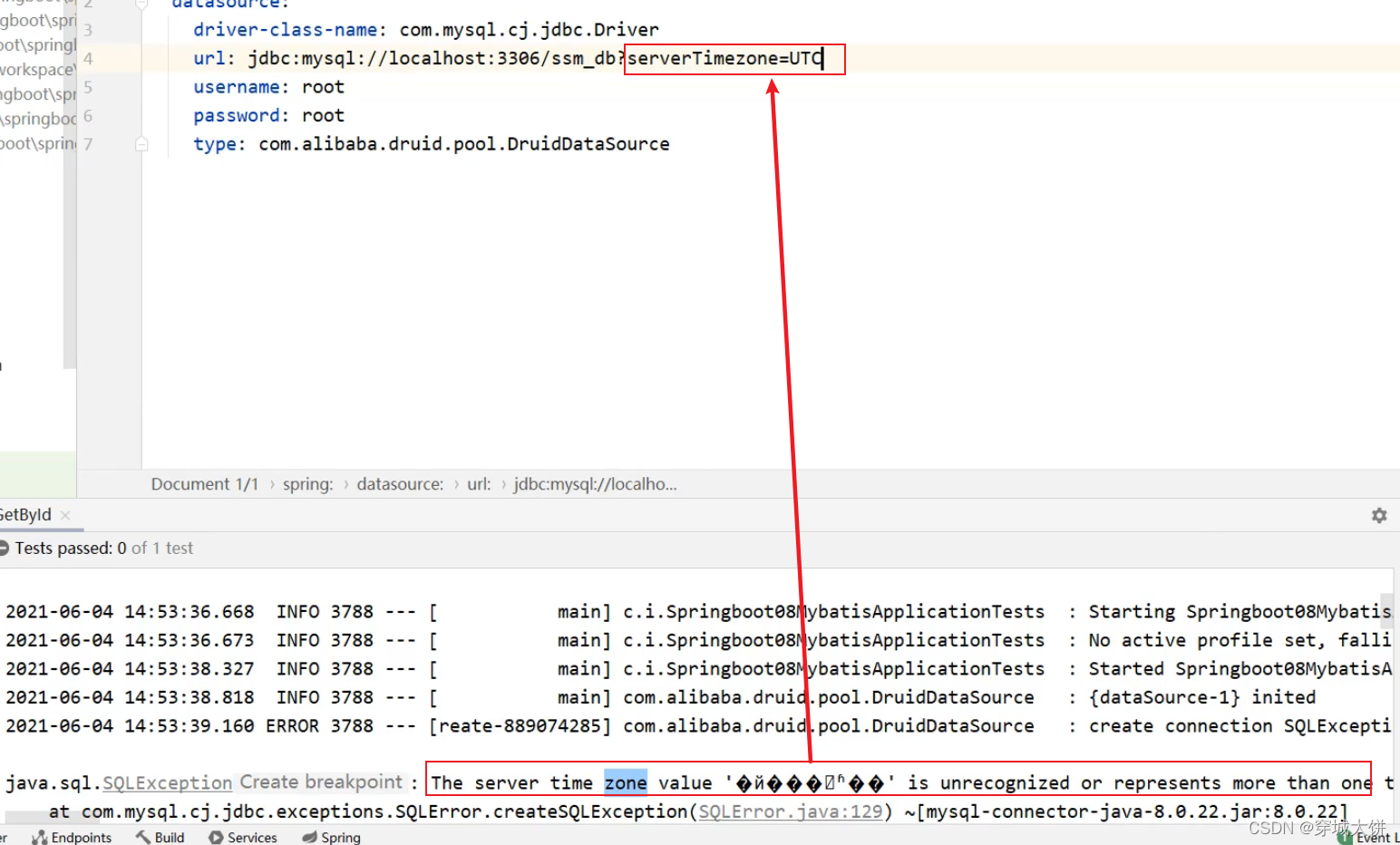The image size is (1400, 845).
Task: Click 'is unrecognized or represents more than' message
Action: click(x=1118, y=782)
